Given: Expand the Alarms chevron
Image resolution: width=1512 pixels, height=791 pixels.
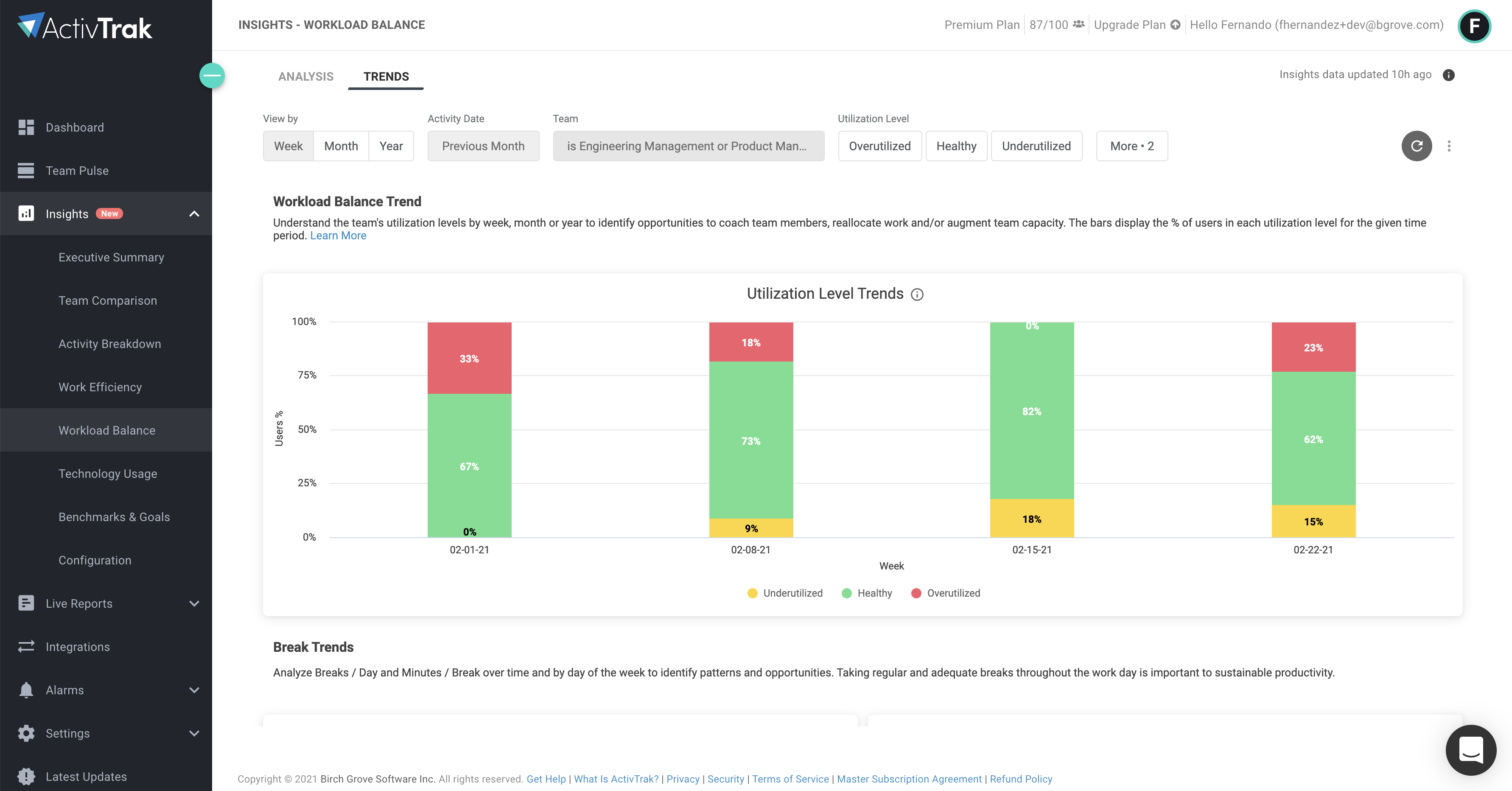Looking at the screenshot, I should 194,690.
